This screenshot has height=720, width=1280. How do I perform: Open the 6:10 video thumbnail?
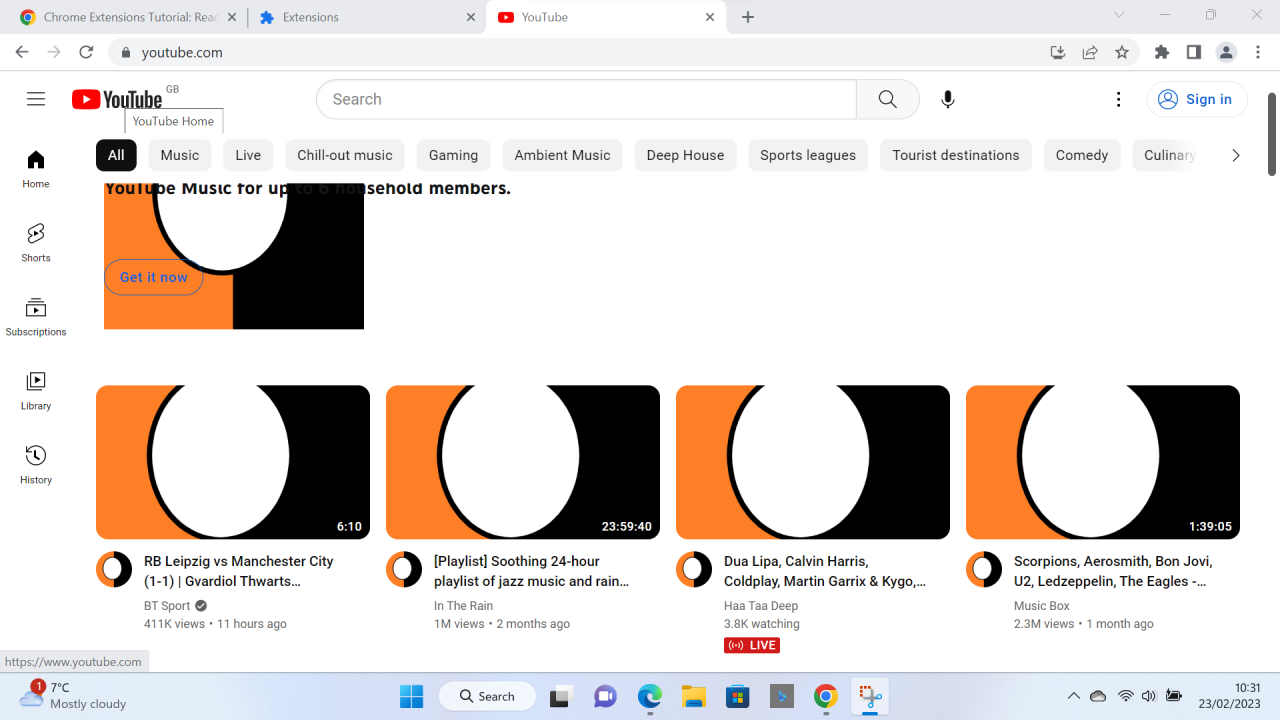point(233,462)
